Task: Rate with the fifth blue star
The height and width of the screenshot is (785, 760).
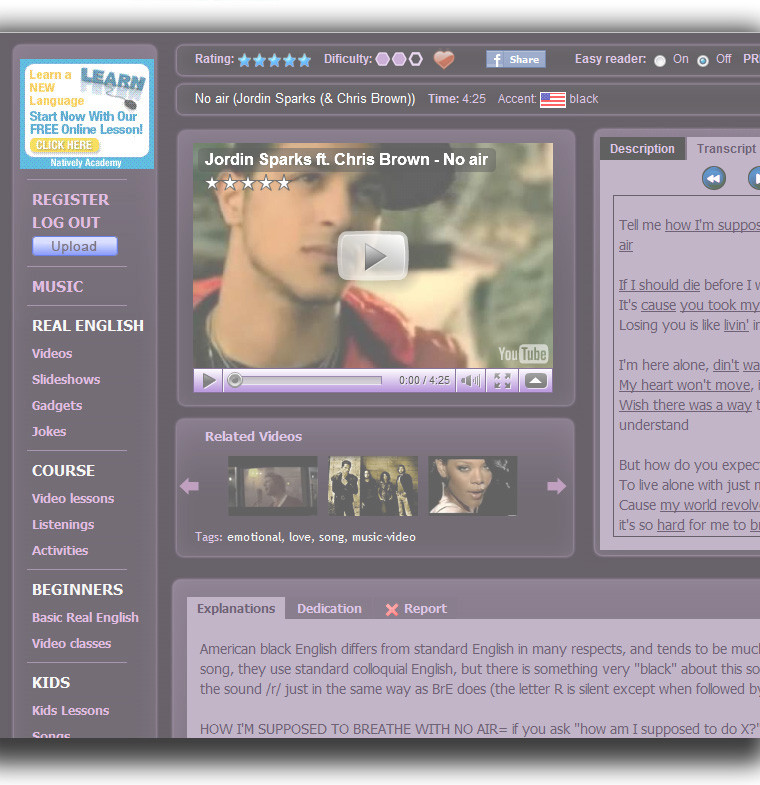Action: tap(304, 61)
